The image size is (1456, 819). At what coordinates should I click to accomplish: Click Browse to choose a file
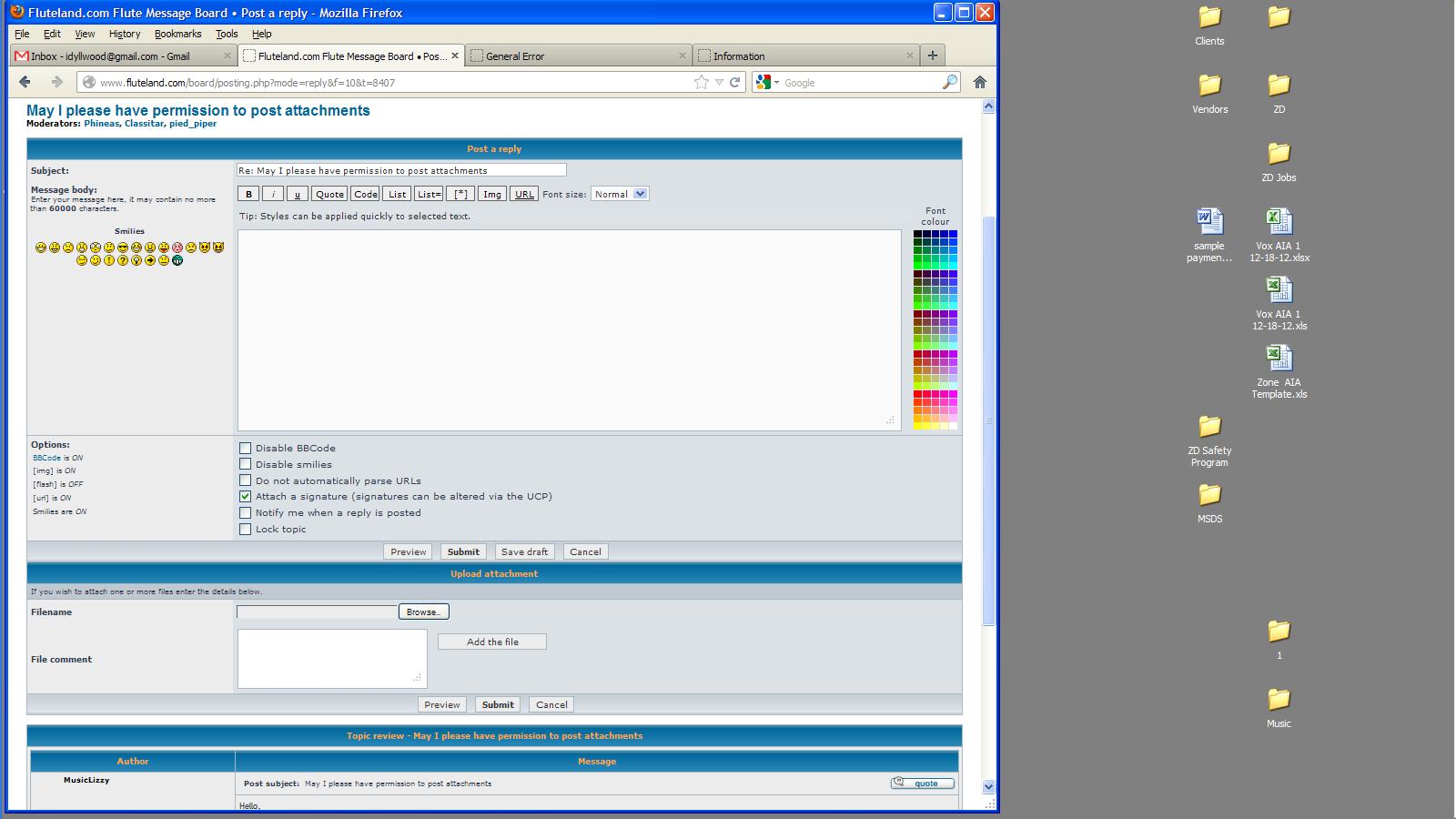[x=423, y=612]
